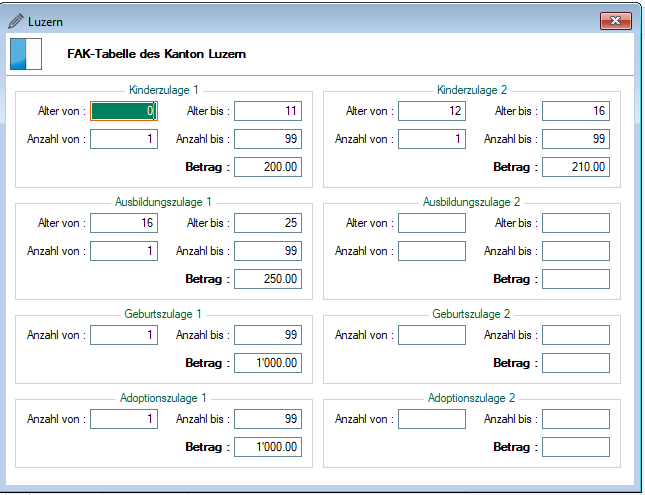Click the 'Kinderzulage 2' group title
The height and width of the screenshot is (495, 645).
point(472,90)
